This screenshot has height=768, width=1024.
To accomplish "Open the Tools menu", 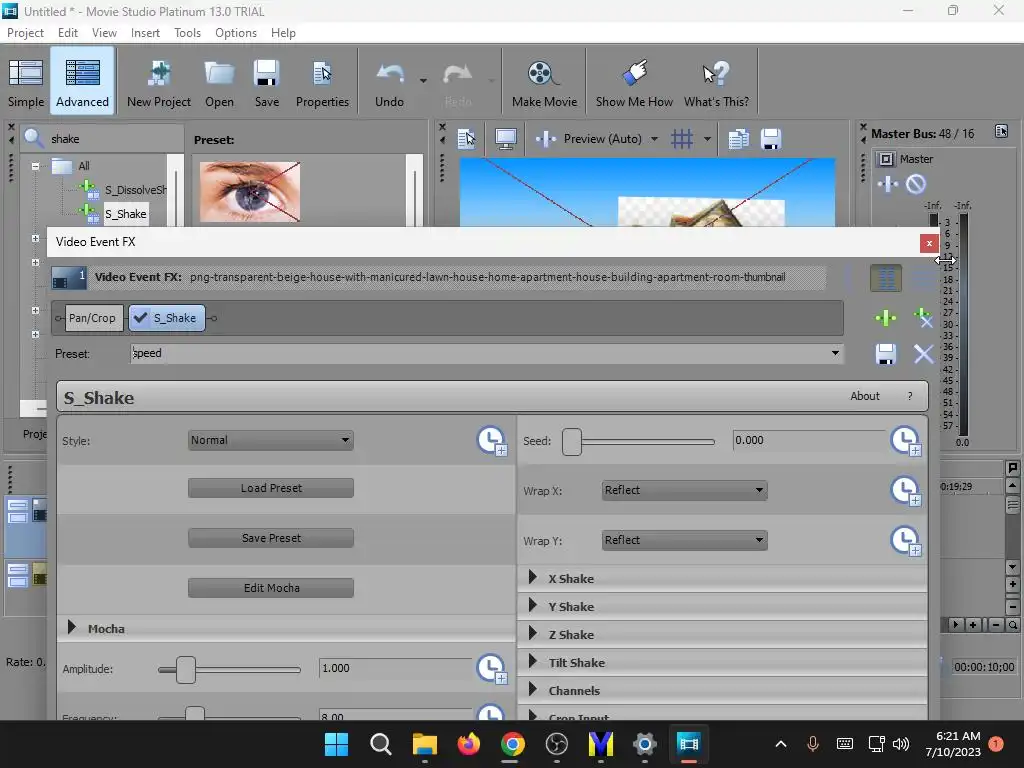I will point(187,33).
